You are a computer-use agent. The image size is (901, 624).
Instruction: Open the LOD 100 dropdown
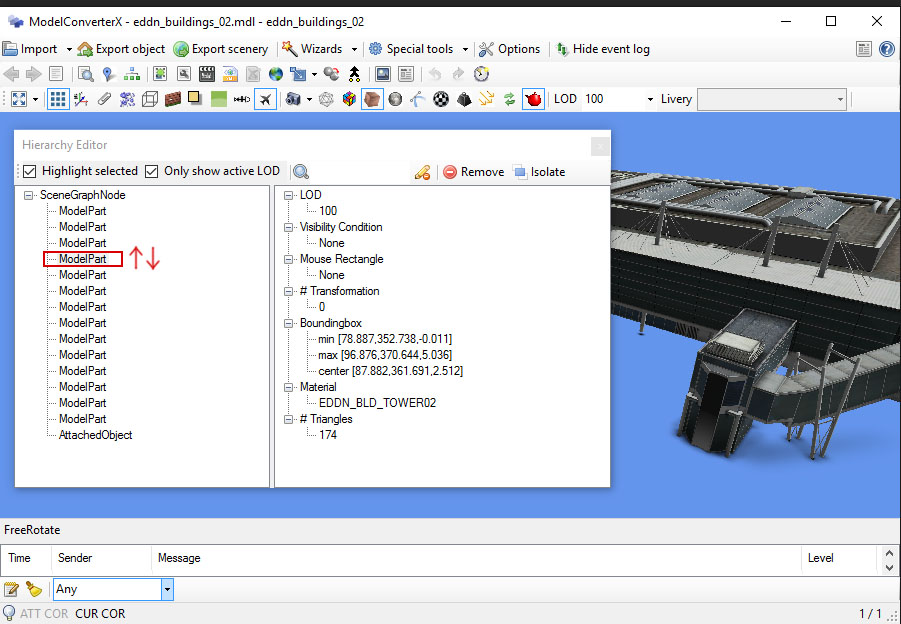(650, 99)
